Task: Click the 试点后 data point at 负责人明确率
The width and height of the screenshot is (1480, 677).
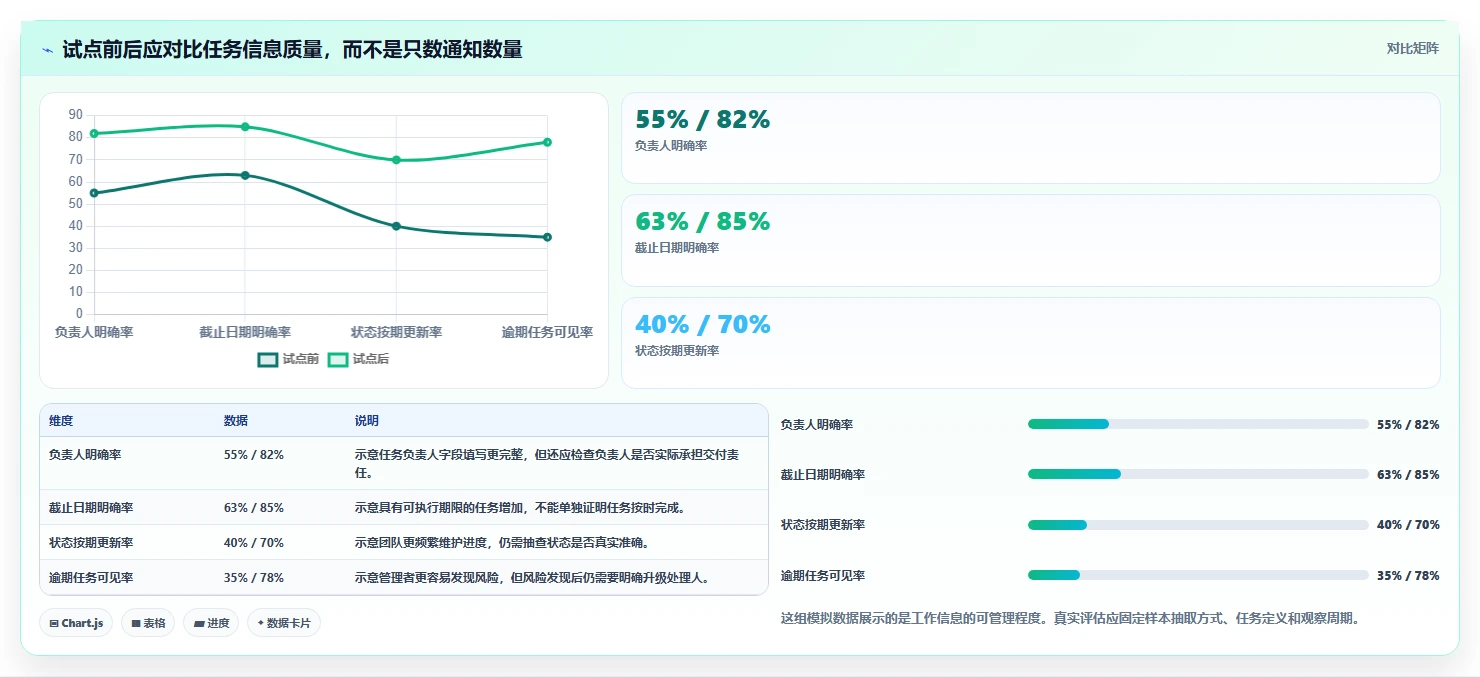Action: pyautogui.click(x=94, y=133)
